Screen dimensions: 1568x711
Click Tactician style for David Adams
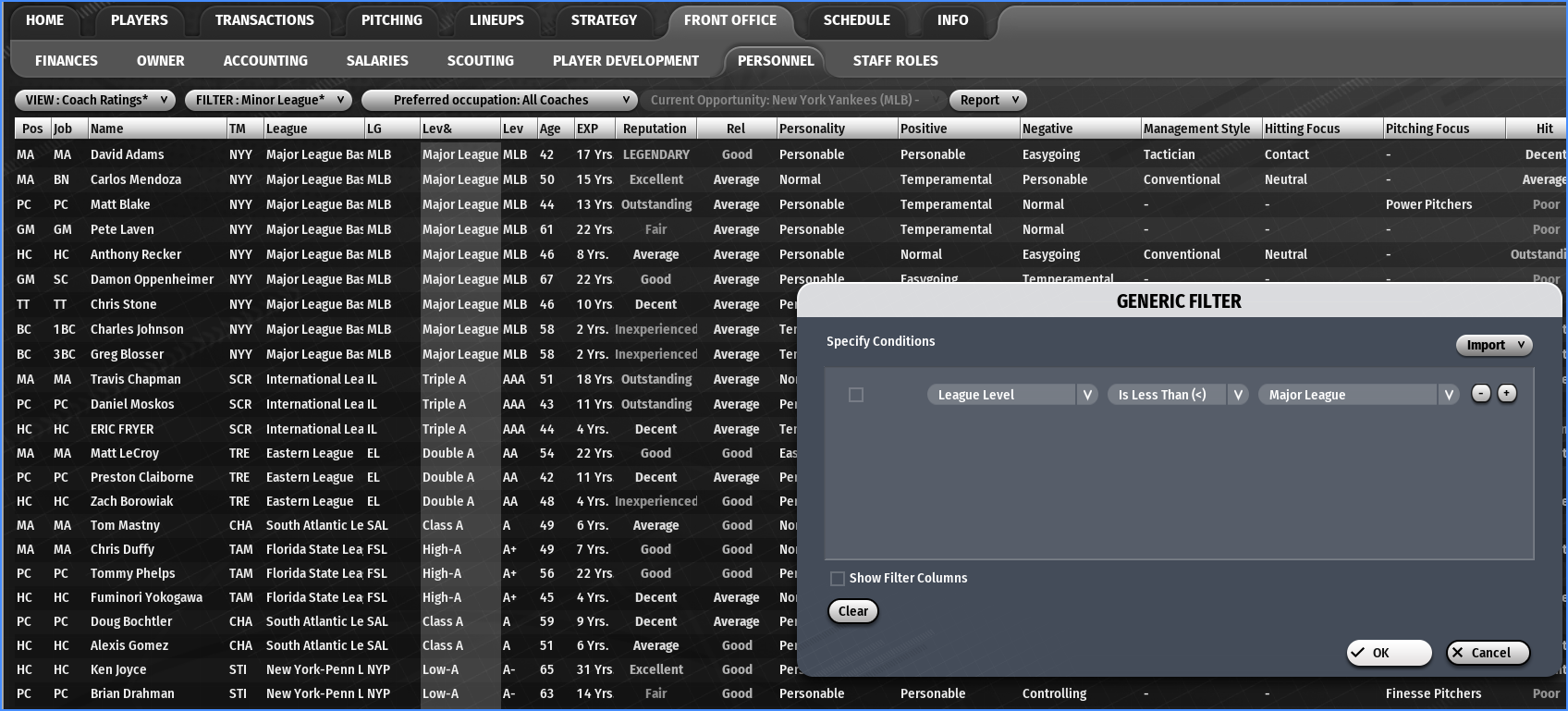pos(1170,154)
